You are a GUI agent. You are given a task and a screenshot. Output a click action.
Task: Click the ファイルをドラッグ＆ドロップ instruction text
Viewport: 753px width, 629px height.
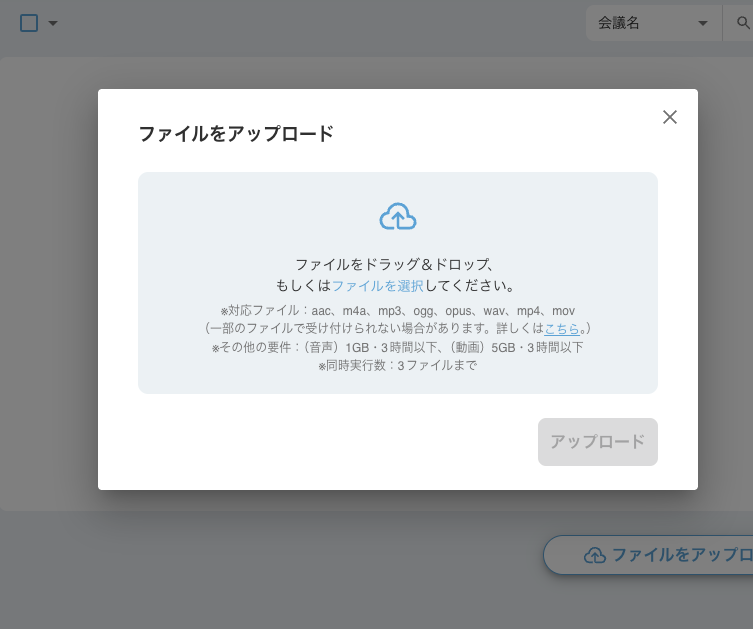click(x=394, y=265)
